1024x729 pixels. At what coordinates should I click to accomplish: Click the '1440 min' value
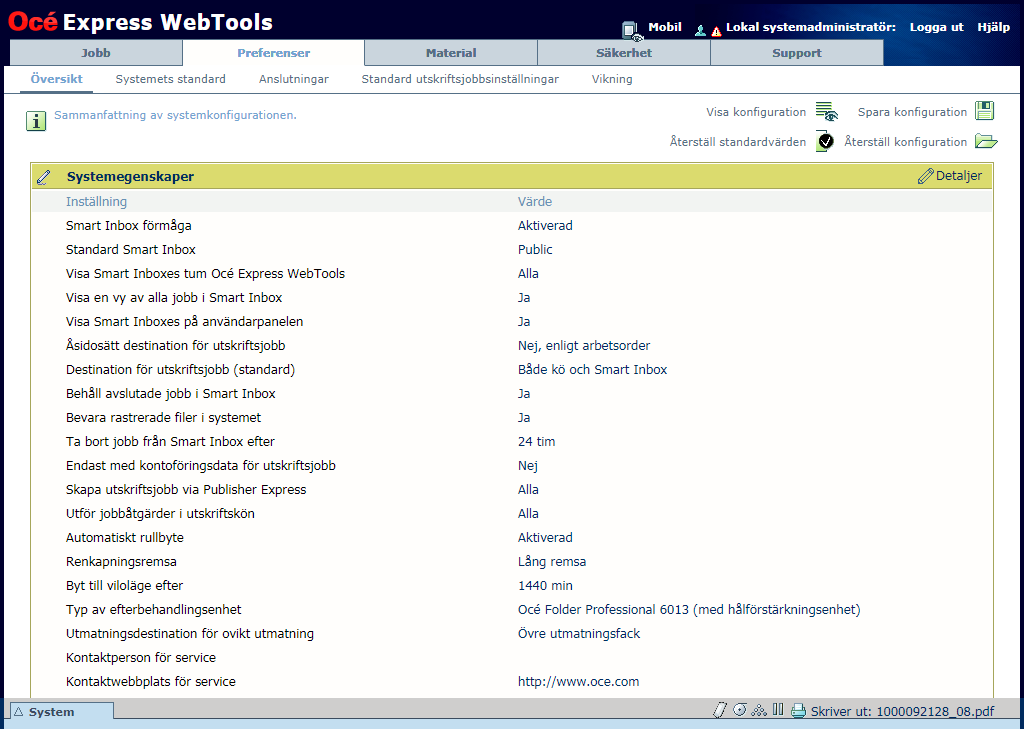click(x=545, y=586)
